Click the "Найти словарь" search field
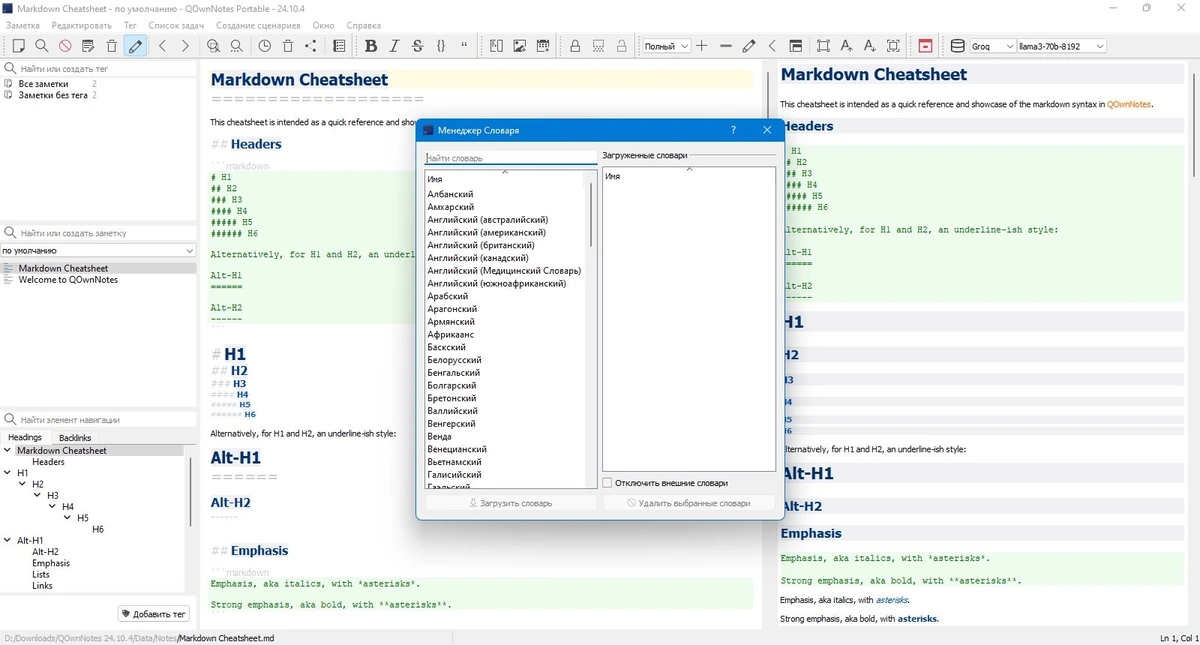 (x=510, y=158)
